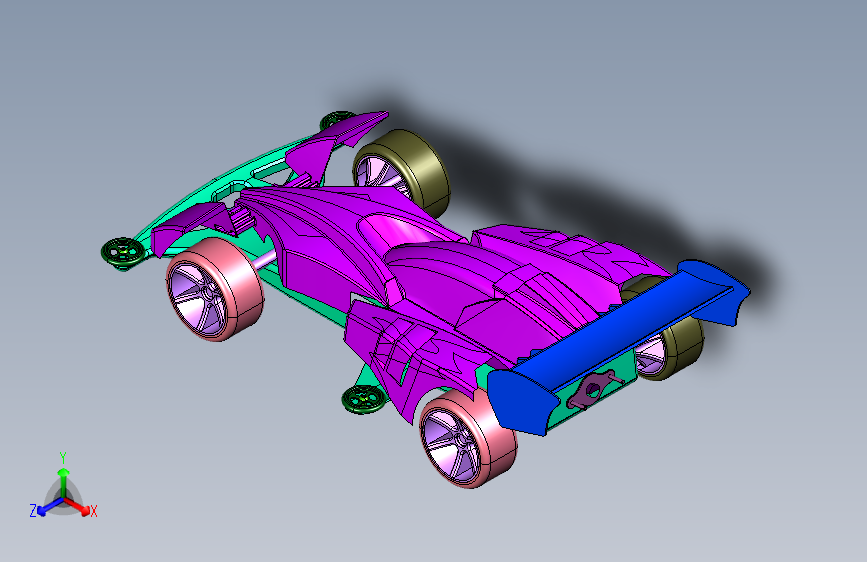Pick the lavender spoke rim of the rear pink wheel
The image size is (867, 562).
451,445
